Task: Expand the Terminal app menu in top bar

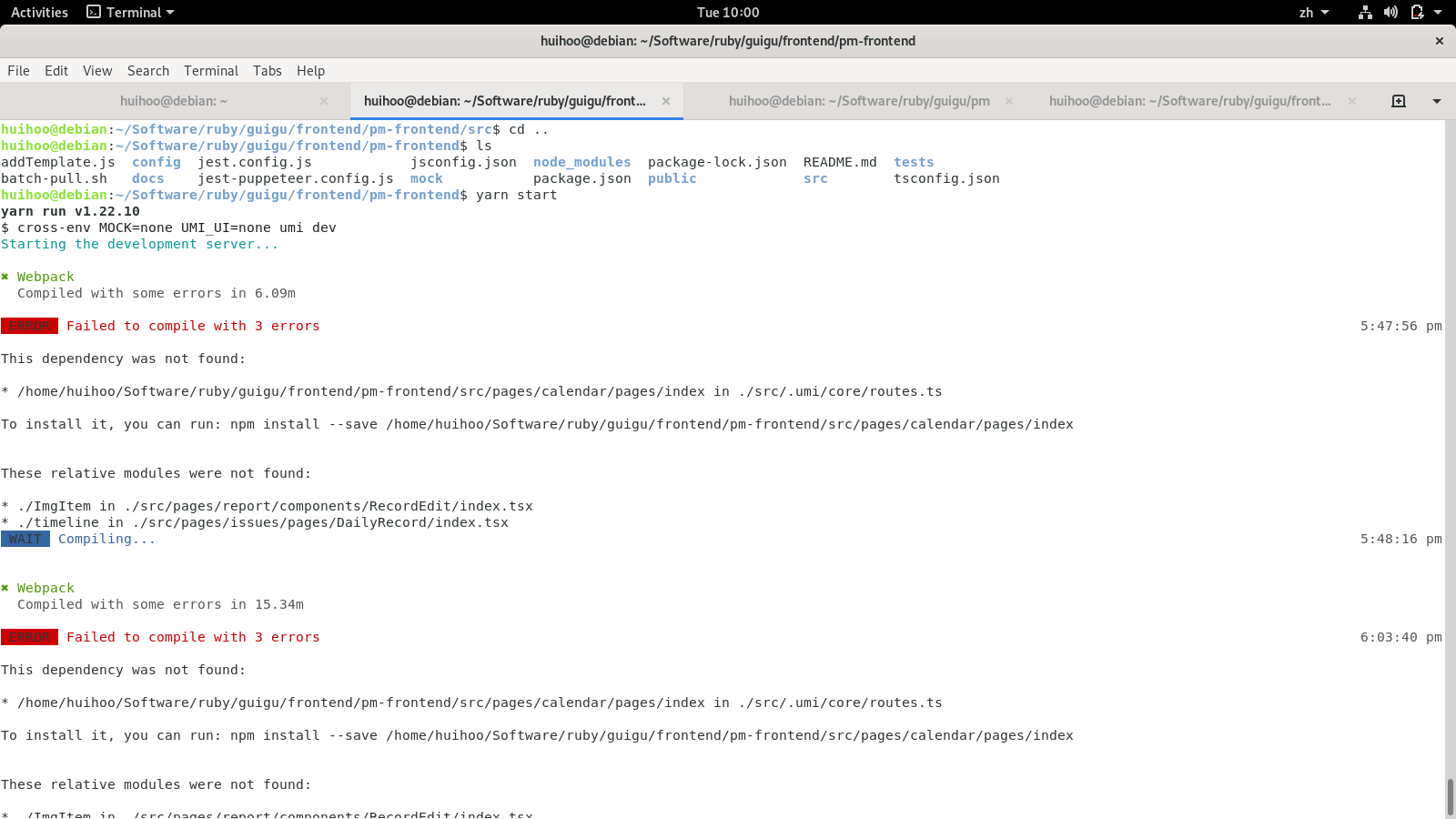Action: pyautogui.click(x=130, y=12)
